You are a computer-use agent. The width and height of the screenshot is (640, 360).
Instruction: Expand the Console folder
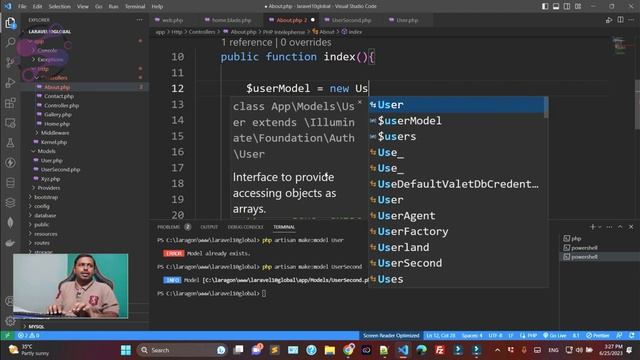click(x=47, y=51)
